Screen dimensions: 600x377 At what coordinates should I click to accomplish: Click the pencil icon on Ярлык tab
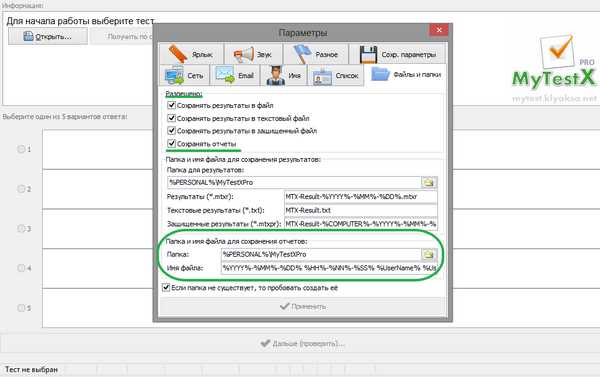pyautogui.click(x=178, y=54)
